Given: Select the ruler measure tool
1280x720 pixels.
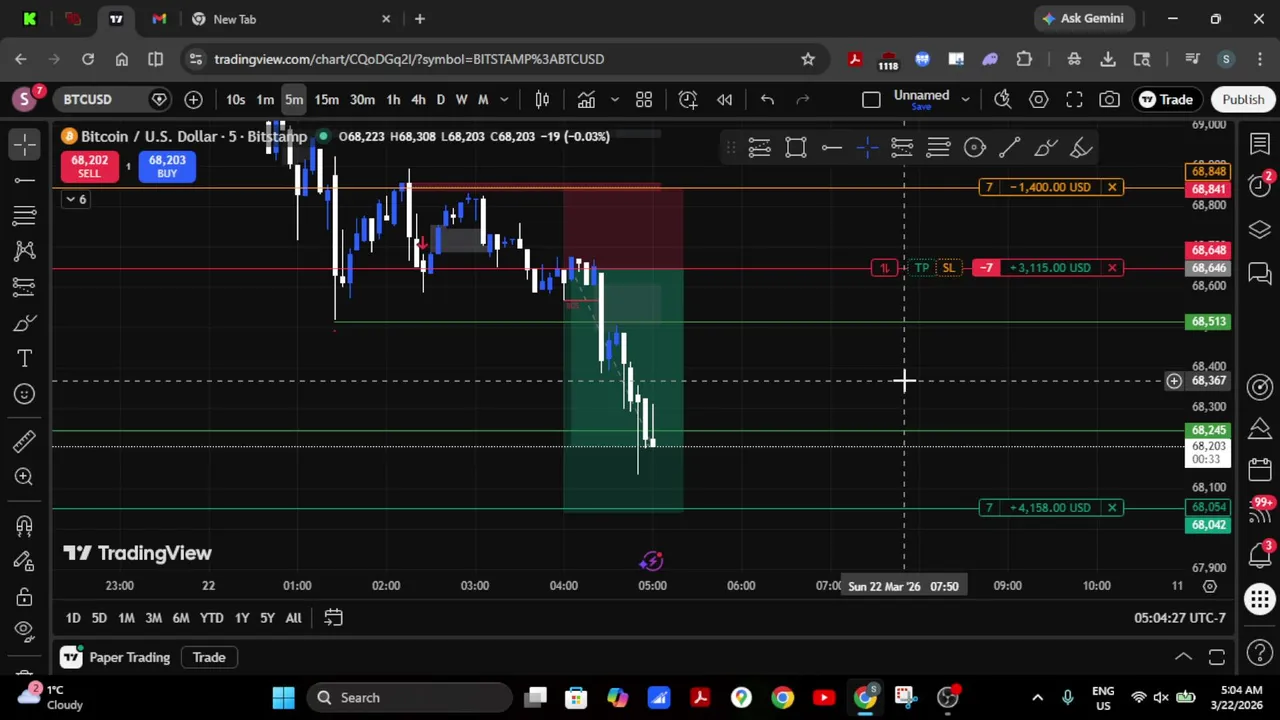Looking at the screenshot, I should pos(25,441).
